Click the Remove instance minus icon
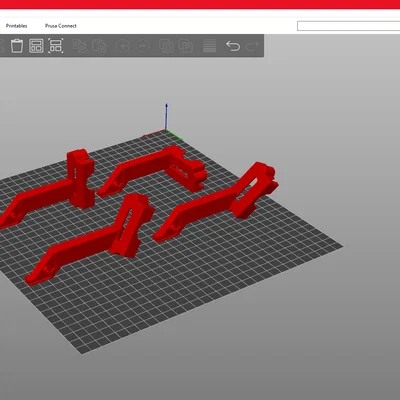The image size is (400, 400). tap(142, 46)
